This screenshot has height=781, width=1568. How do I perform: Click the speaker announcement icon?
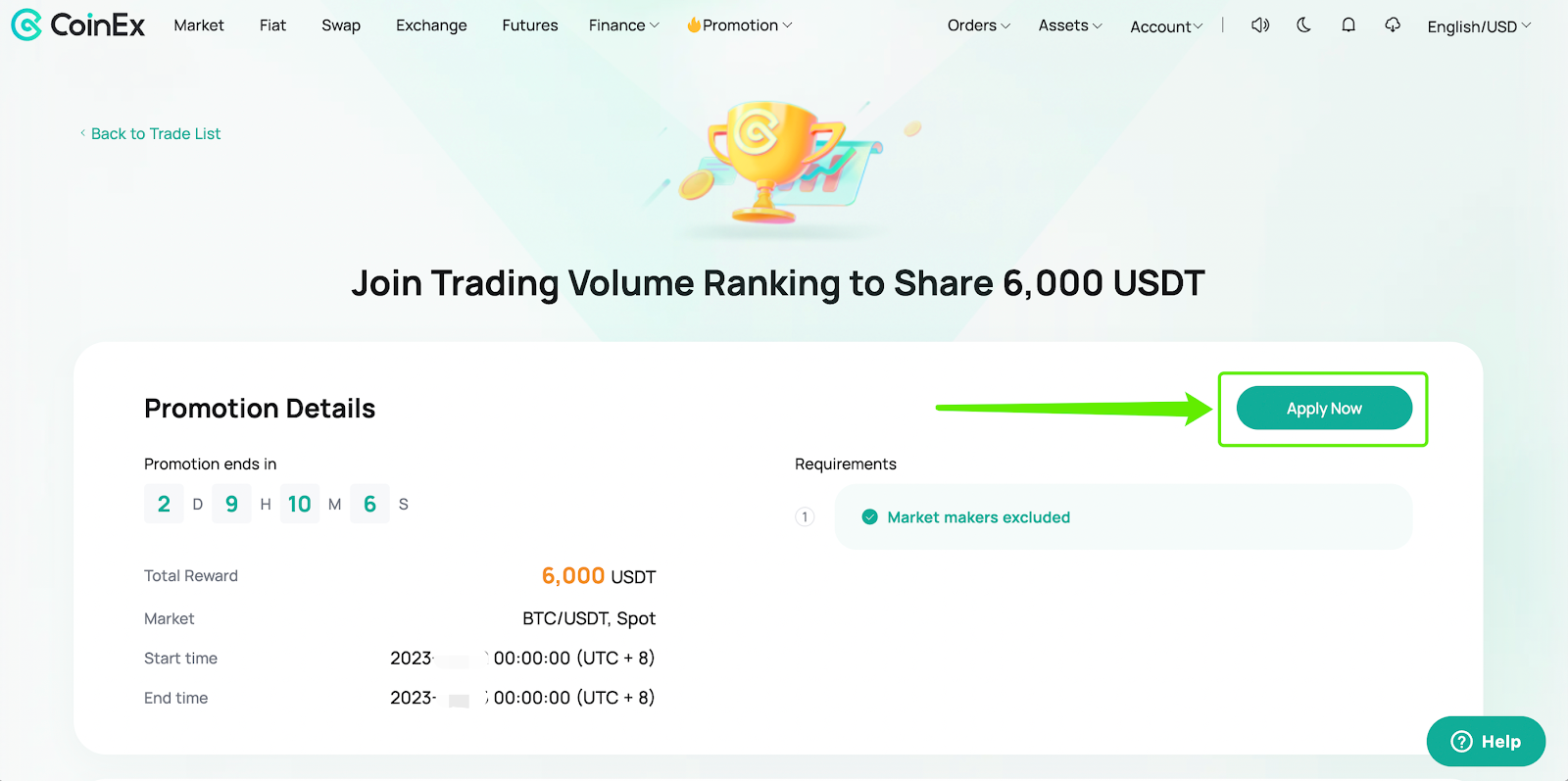pyautogui.click(x=1260, y=25)
